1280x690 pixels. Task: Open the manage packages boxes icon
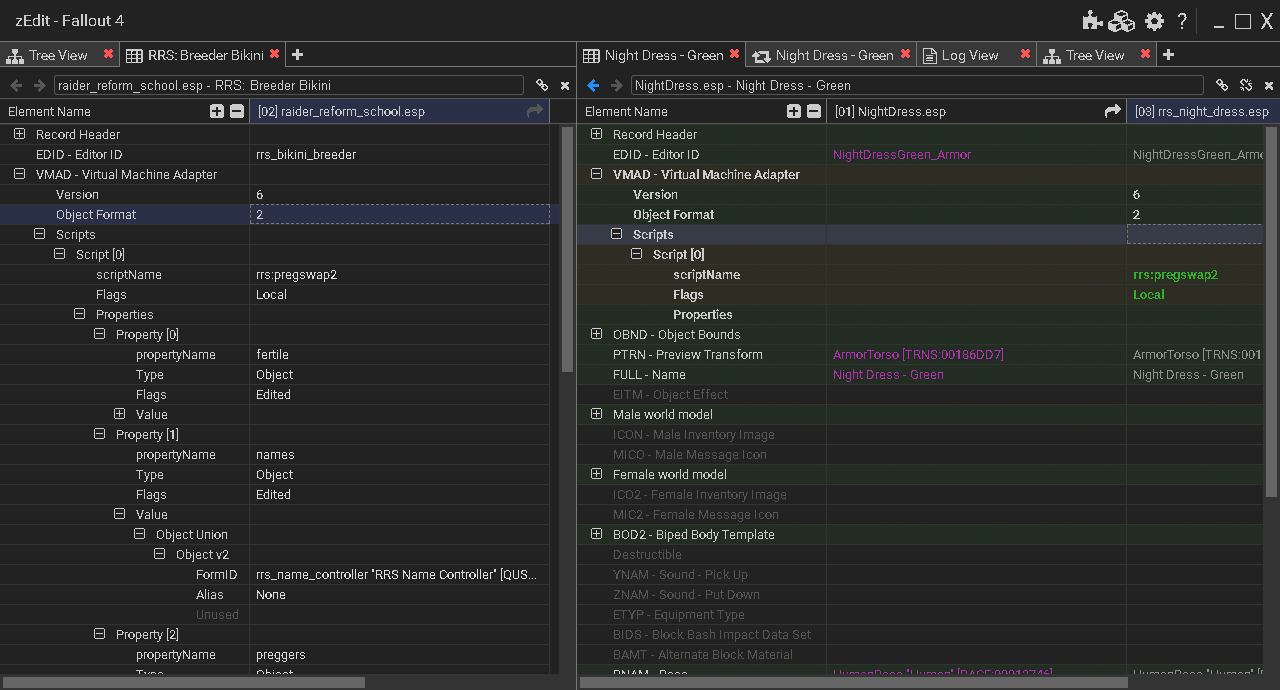(1122, 21)
